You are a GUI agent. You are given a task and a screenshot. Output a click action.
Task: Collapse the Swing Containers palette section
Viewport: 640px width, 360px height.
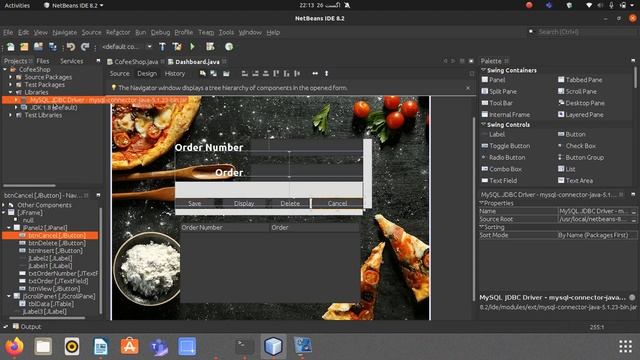(x=483, y=70)
